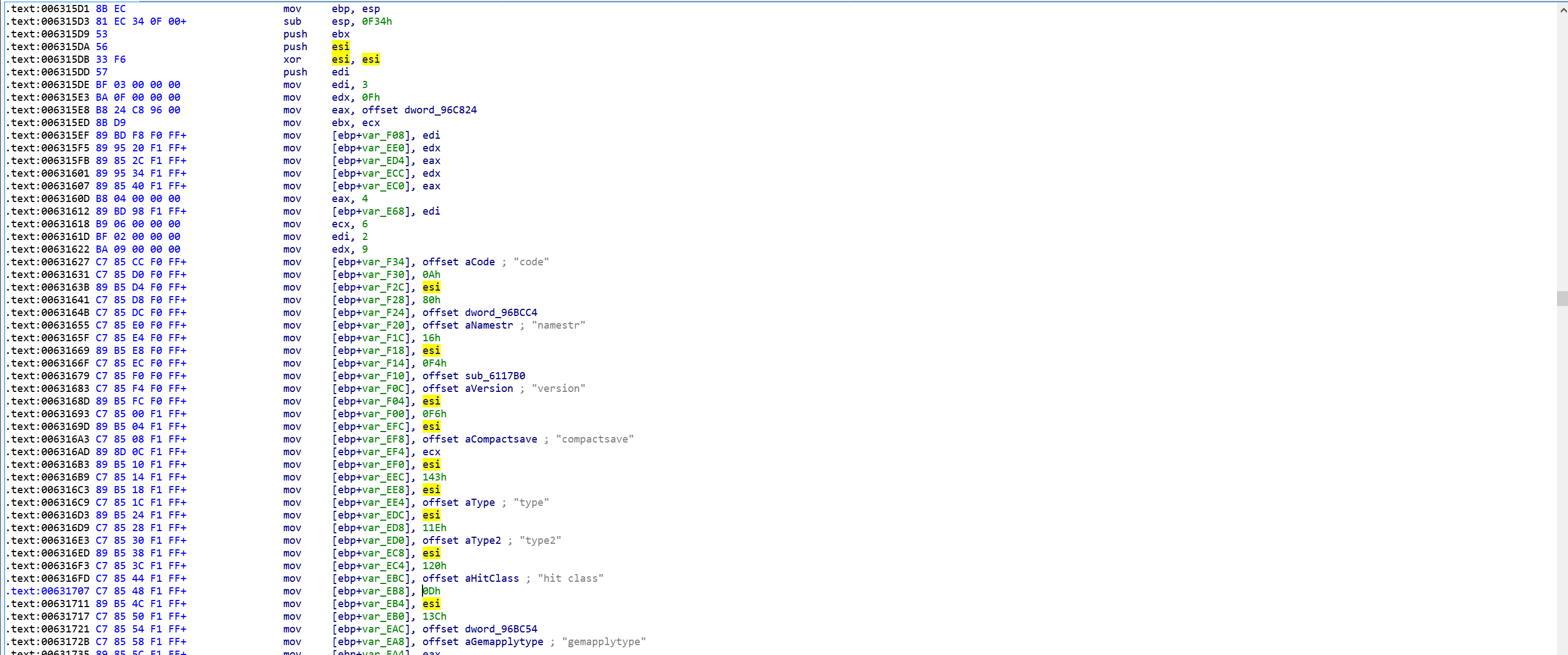Click address .text:006315D1

click(x=47, y=8)
